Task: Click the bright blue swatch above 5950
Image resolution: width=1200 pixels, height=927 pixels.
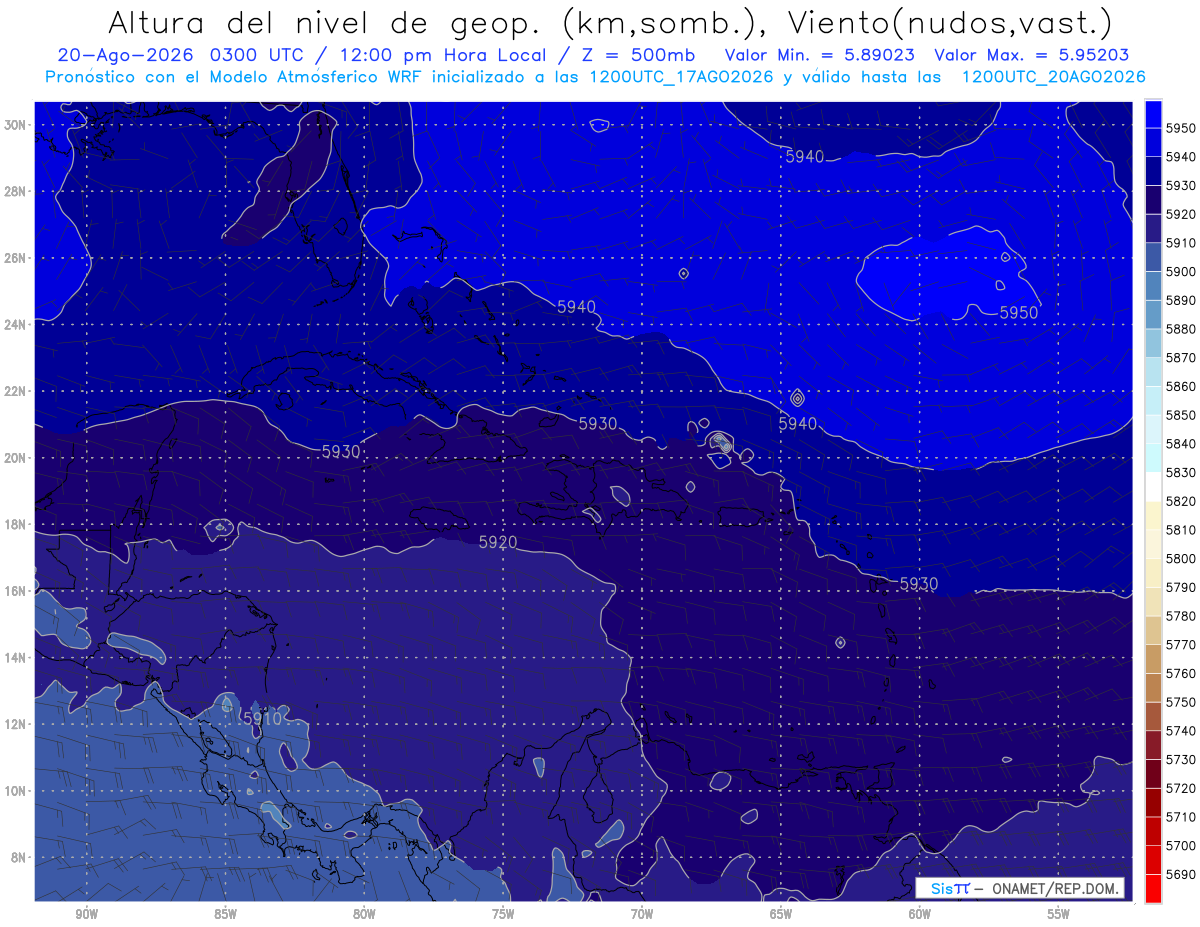Action: (x=1153, y=114)
